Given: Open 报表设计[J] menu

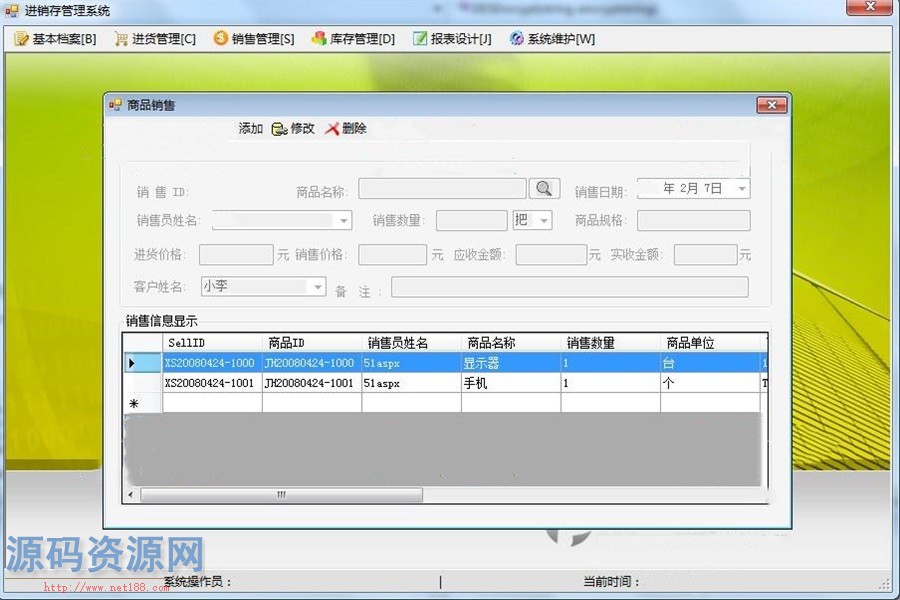Looking at the screenshot, I should point(452,39).
